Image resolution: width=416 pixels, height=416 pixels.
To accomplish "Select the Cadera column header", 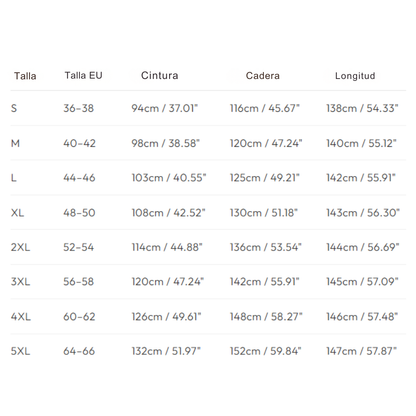I will [x=263, y=76].
